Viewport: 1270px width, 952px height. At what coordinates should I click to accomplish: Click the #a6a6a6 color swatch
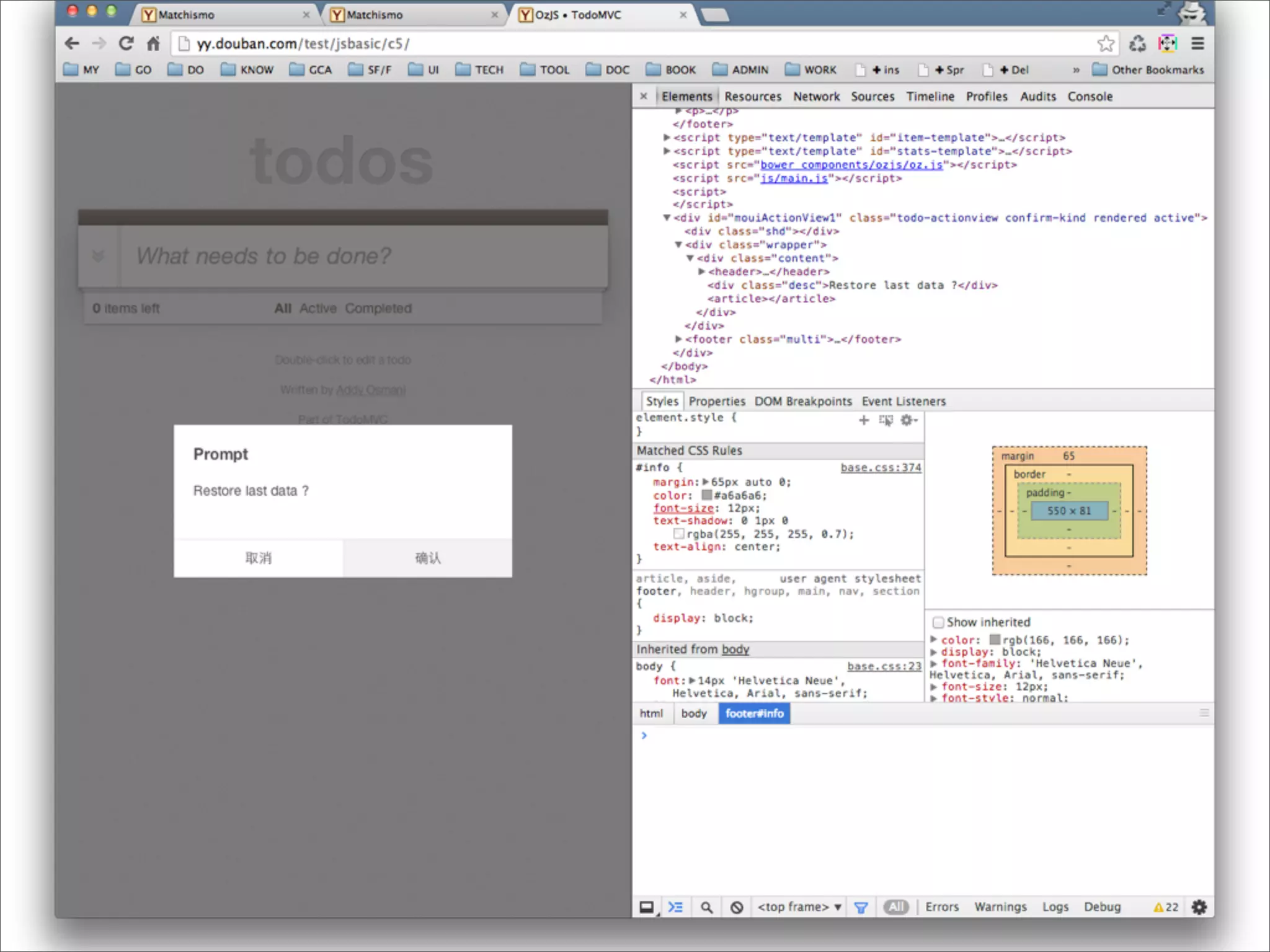click(706, 495)
